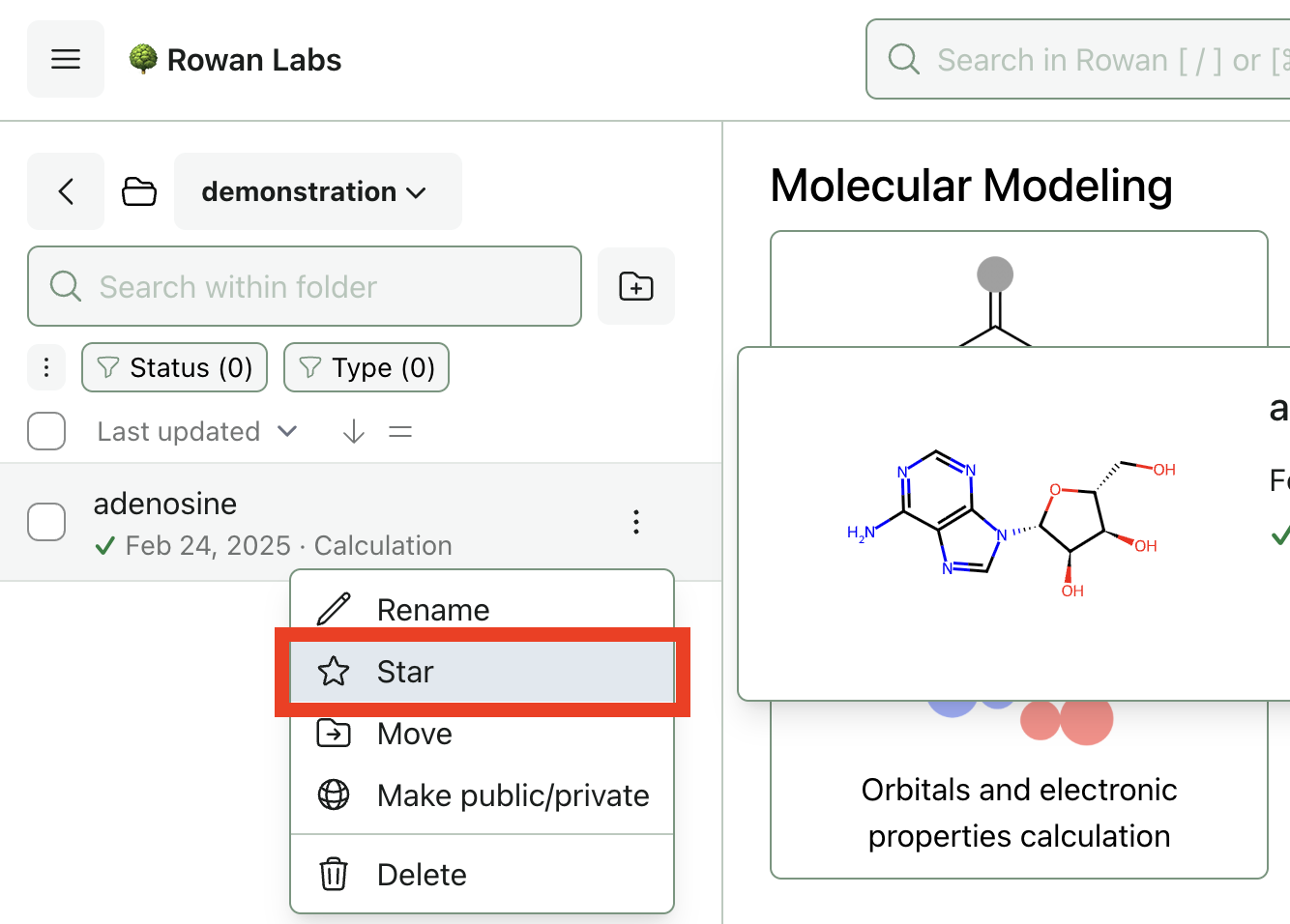Click the open folder icon
Viewport: 1290px width, 924px height.
pyautogui.click(x=139, y=191)
